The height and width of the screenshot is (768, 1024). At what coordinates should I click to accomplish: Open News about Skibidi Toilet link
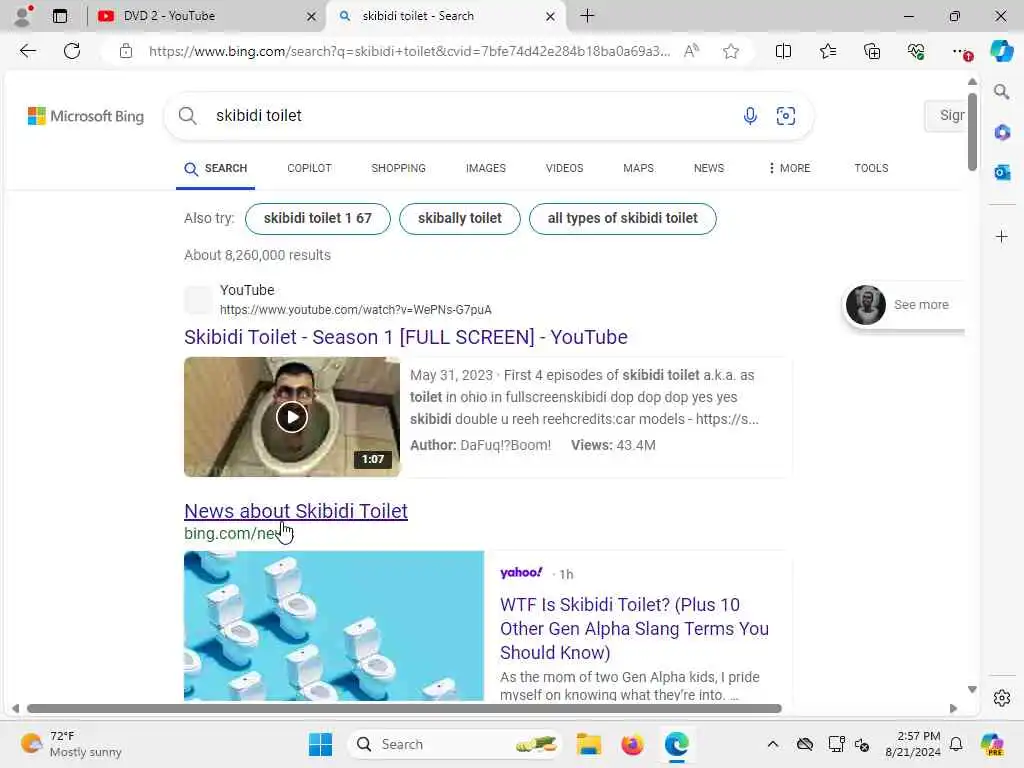pos(296,511)
